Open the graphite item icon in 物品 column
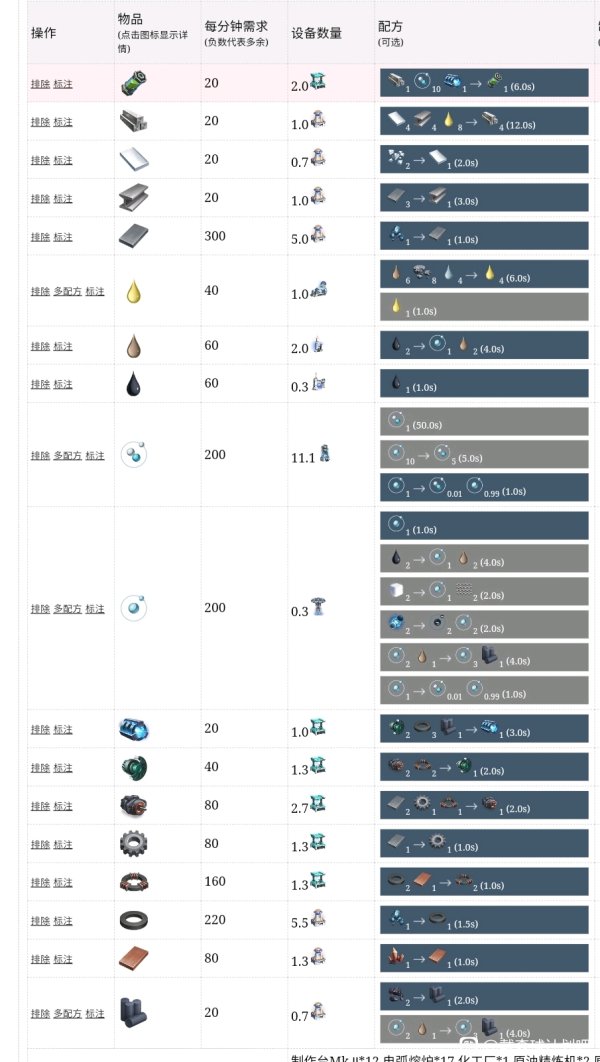The height and width of the screenshot is (1062, 600). pyautogui.click(x=135, y=1013)
